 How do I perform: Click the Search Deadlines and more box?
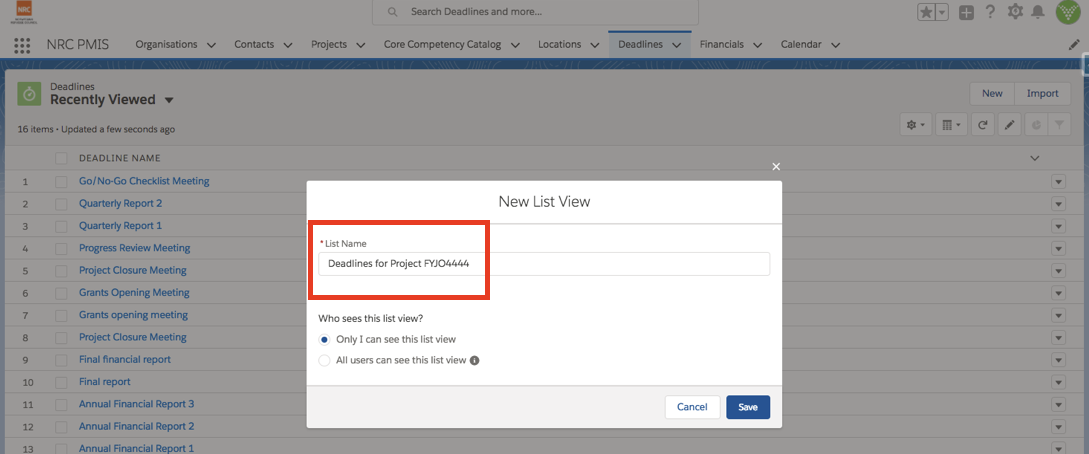pos(535,12)
